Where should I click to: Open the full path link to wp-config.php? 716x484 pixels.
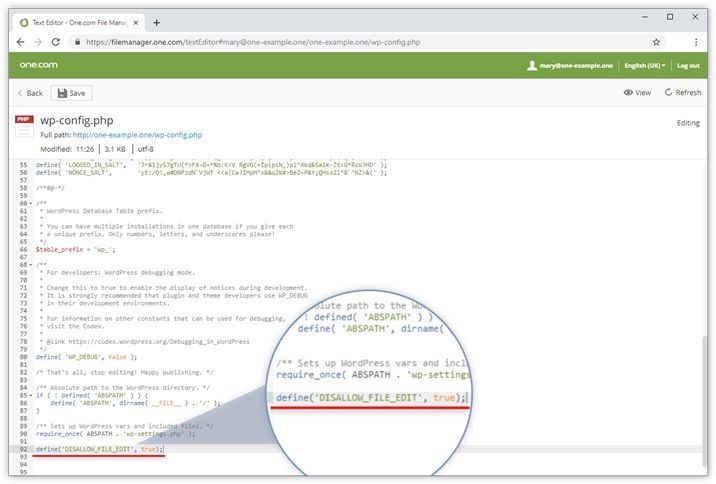click(x=137, y=135)
